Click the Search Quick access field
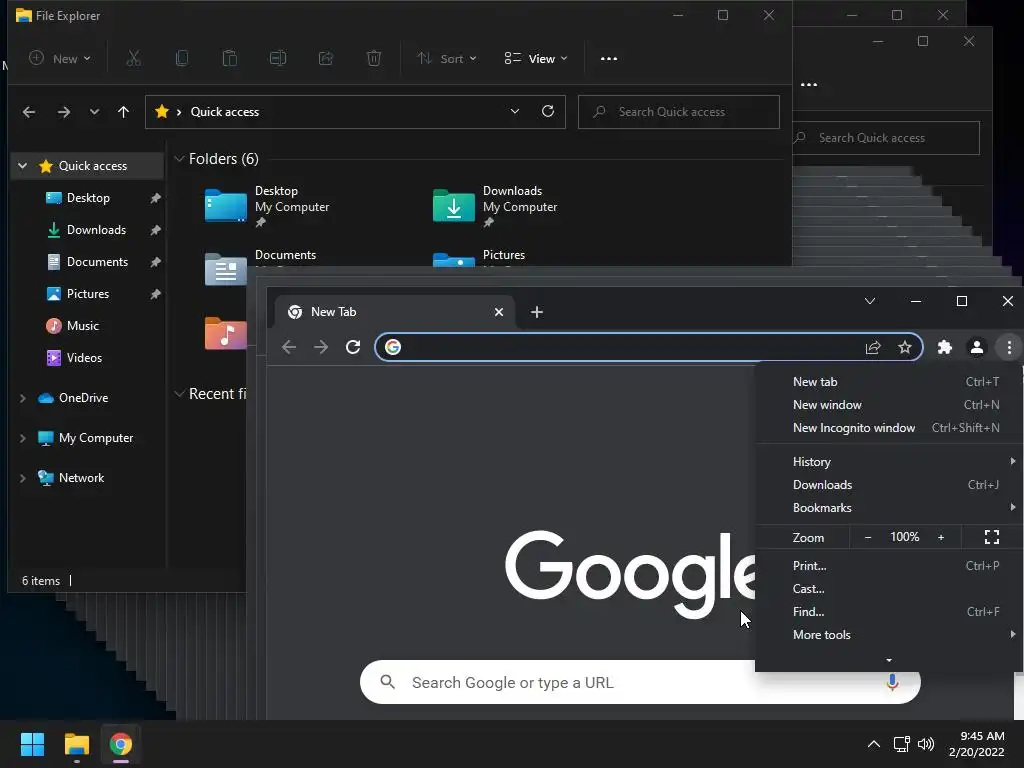Image resolution: width=1024 pixels, height=768 pixels. 679,112
